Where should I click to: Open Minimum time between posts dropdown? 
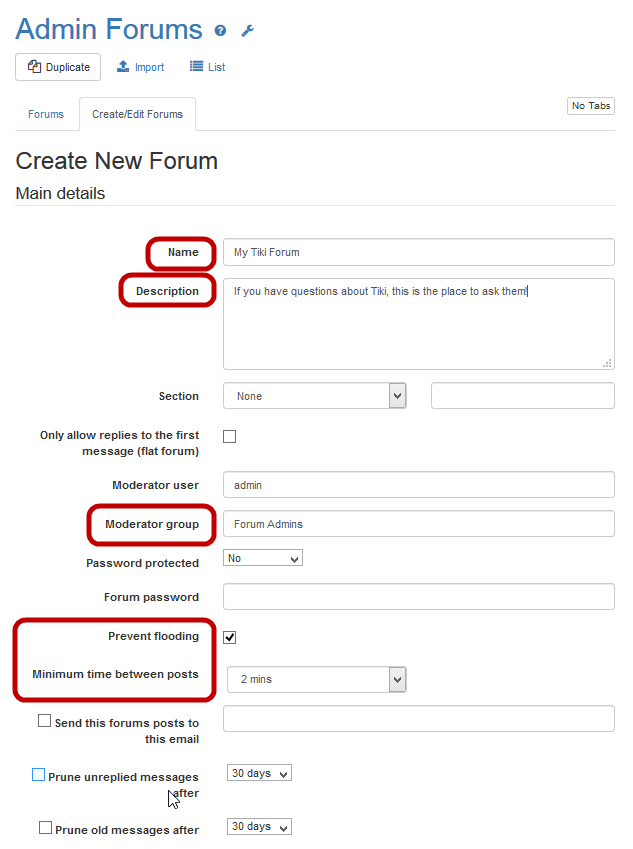[x=316, y=680]
